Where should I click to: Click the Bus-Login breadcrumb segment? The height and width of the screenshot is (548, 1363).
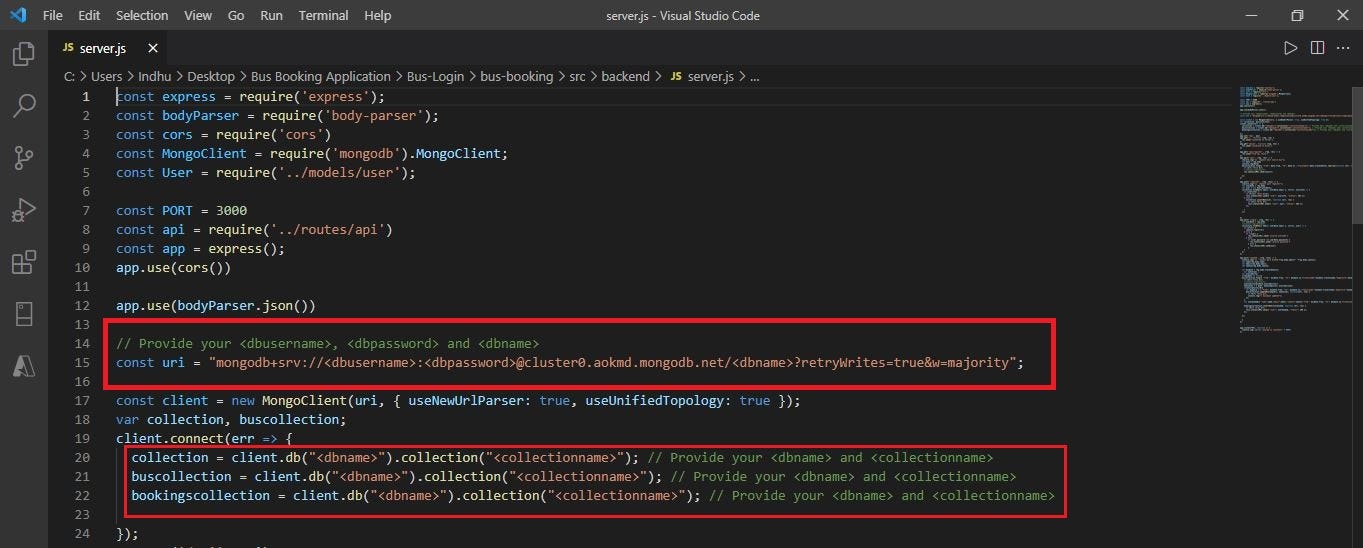click(435, 76)
